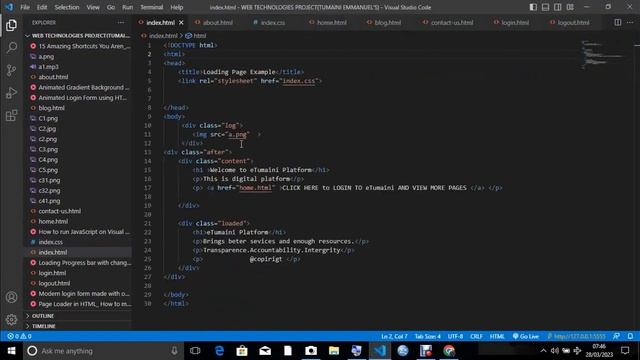This screenshot has height=360, width=640.
Task: Open Chrome from taskbar
Action: pyautogui.click(x=449, y=351)
